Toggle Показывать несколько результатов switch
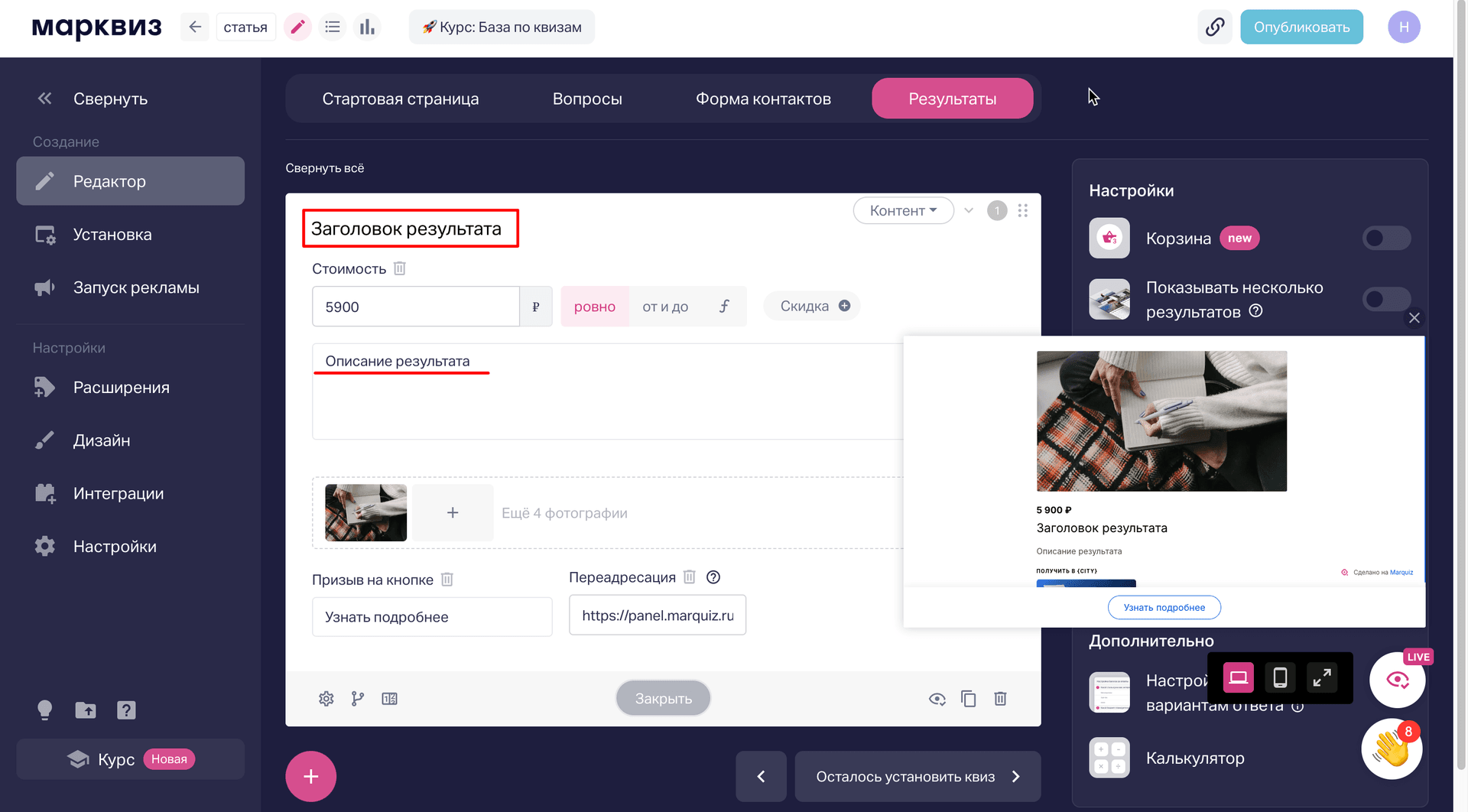 tap(1386, 299)
